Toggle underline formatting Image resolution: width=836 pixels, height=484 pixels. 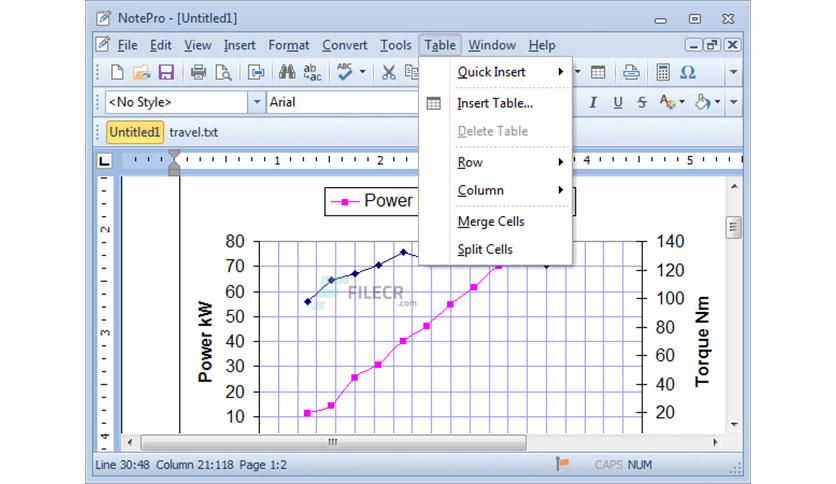point(617,102)
